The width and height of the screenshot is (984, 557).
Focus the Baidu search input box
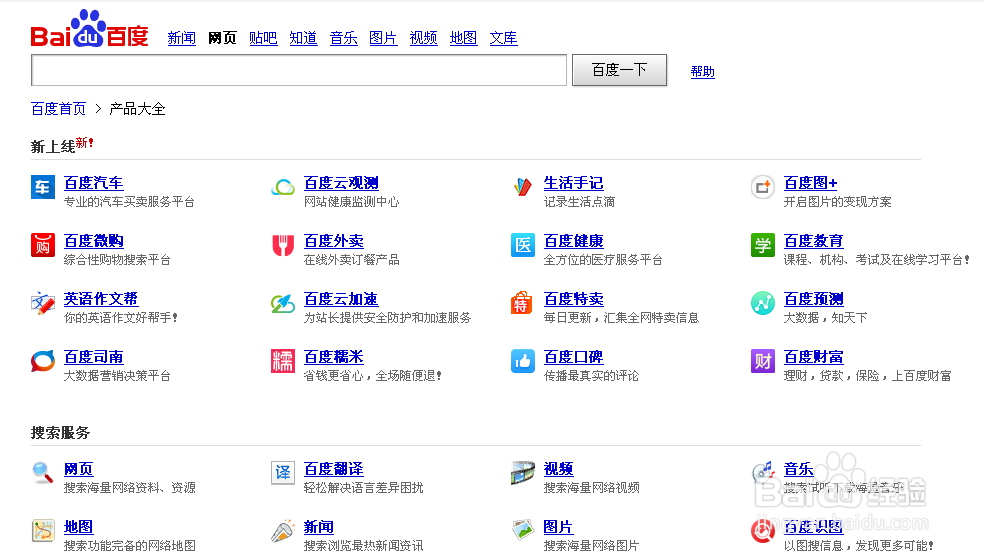click(299, 70)
